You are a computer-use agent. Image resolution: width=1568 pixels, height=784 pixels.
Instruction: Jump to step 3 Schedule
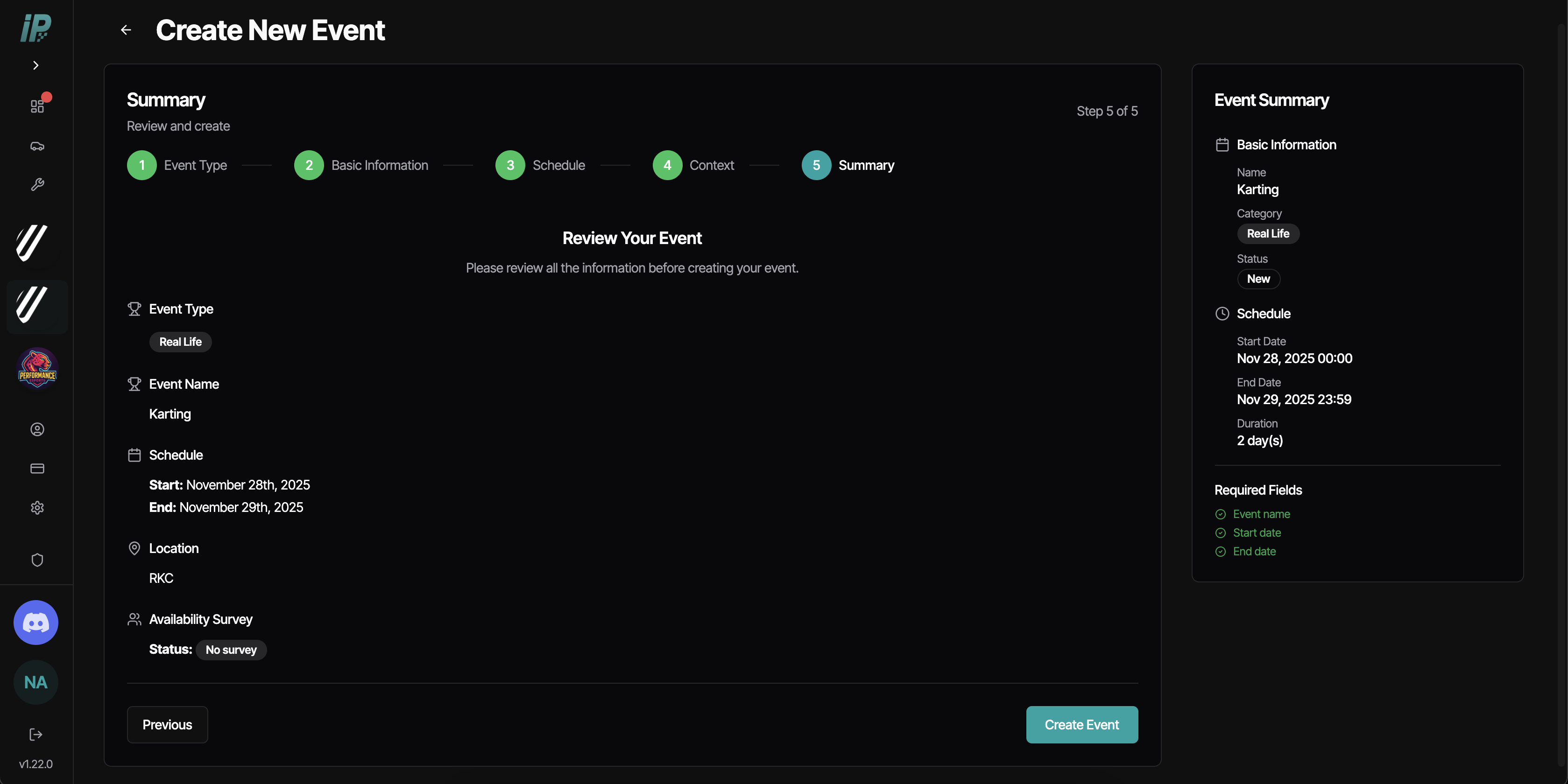coord(541,165)
